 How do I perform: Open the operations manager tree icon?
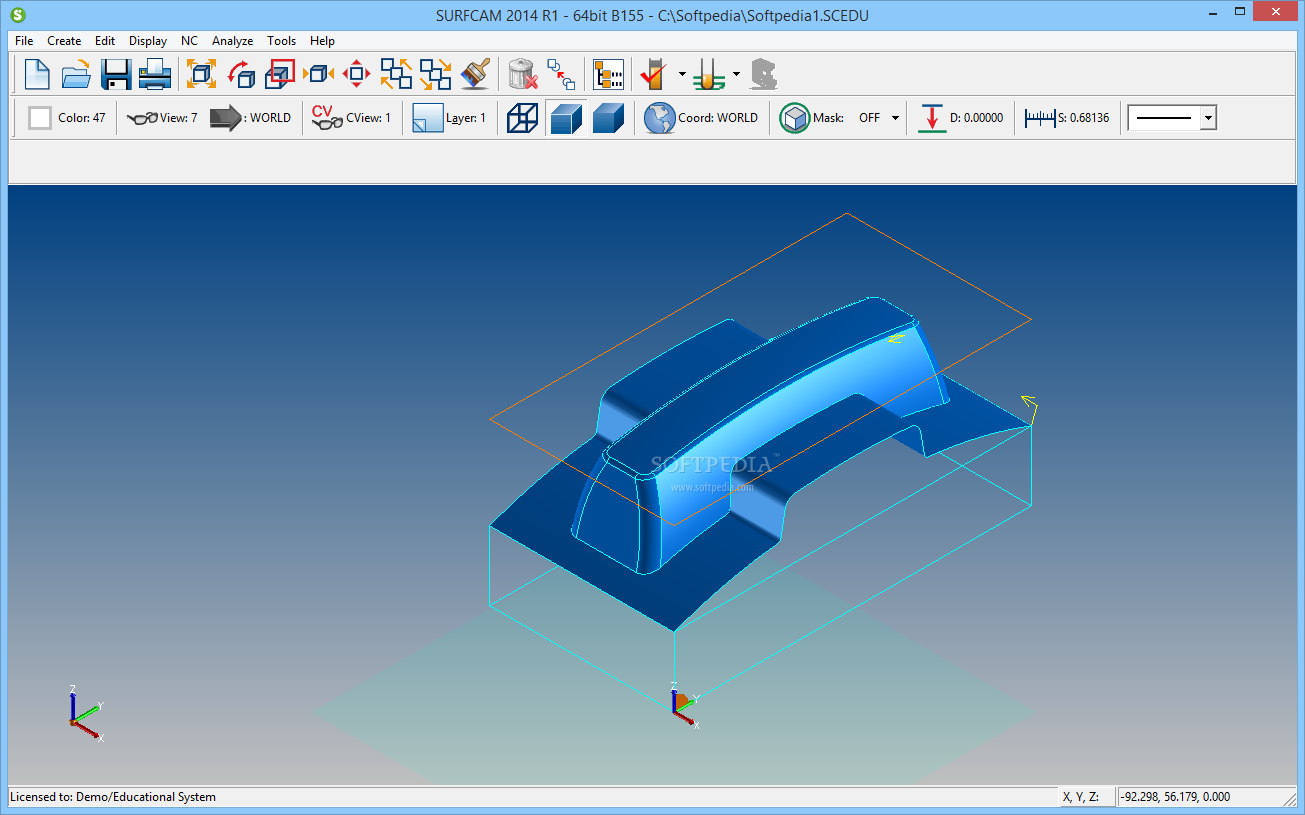(x=608, y=74)
